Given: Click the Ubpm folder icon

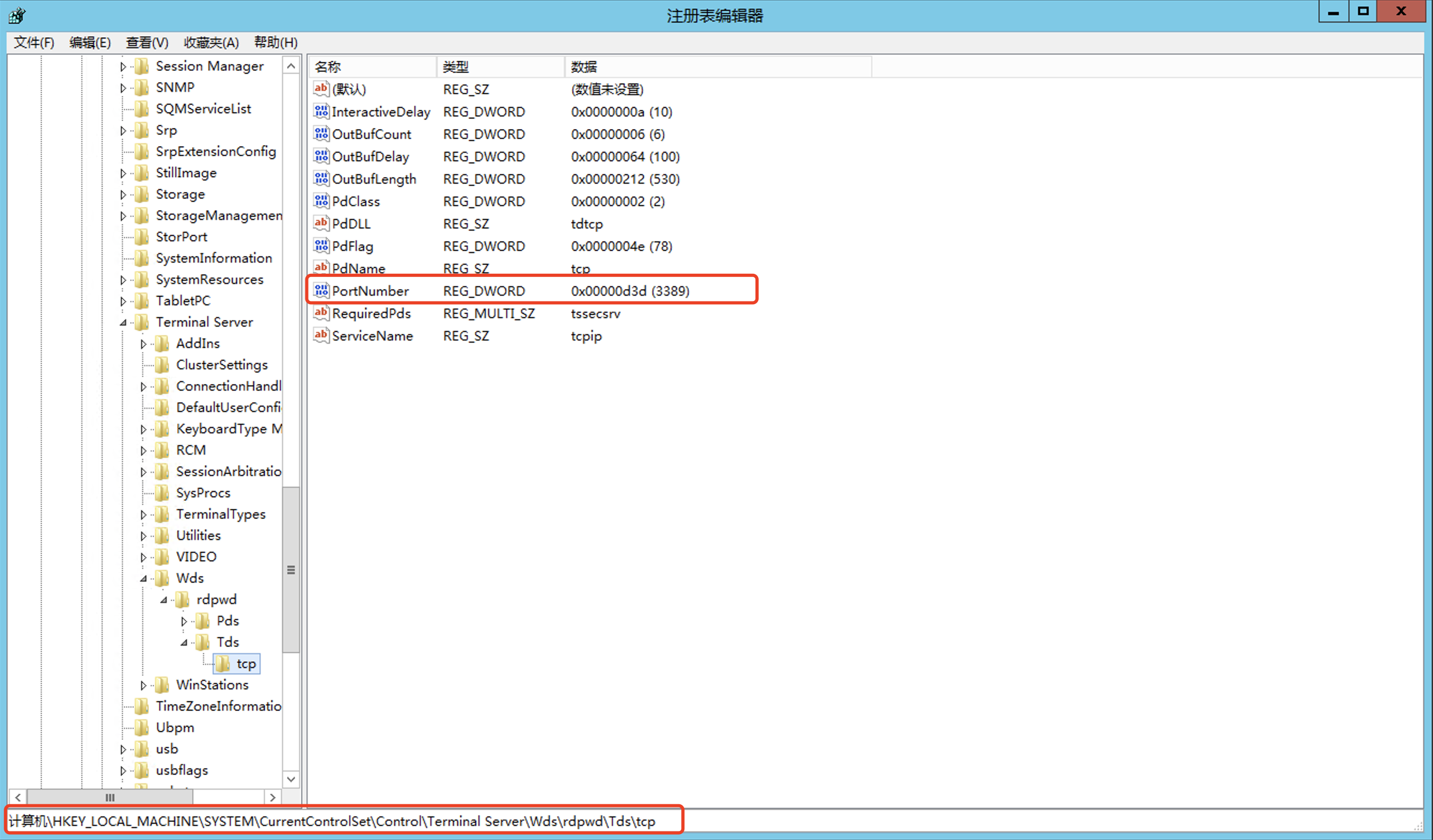Looking at the screenshot, I should pyautogui.click(x=141, y=727).
